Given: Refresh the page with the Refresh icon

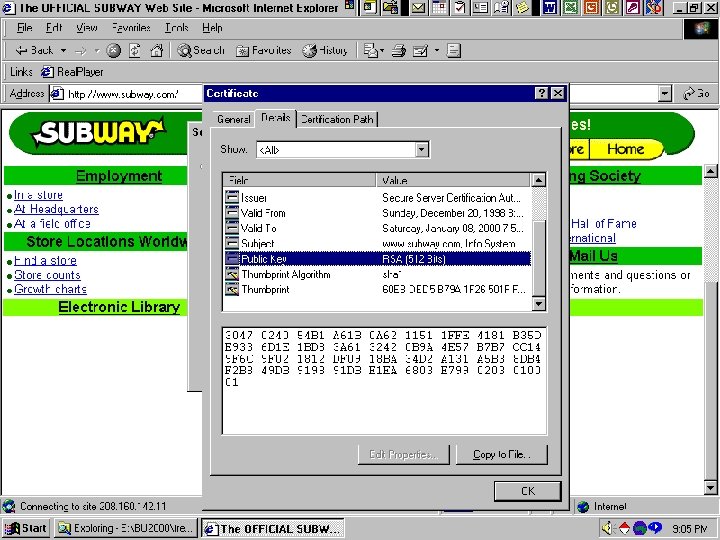Looking at the screenshot, I should [x=135, y=51].
